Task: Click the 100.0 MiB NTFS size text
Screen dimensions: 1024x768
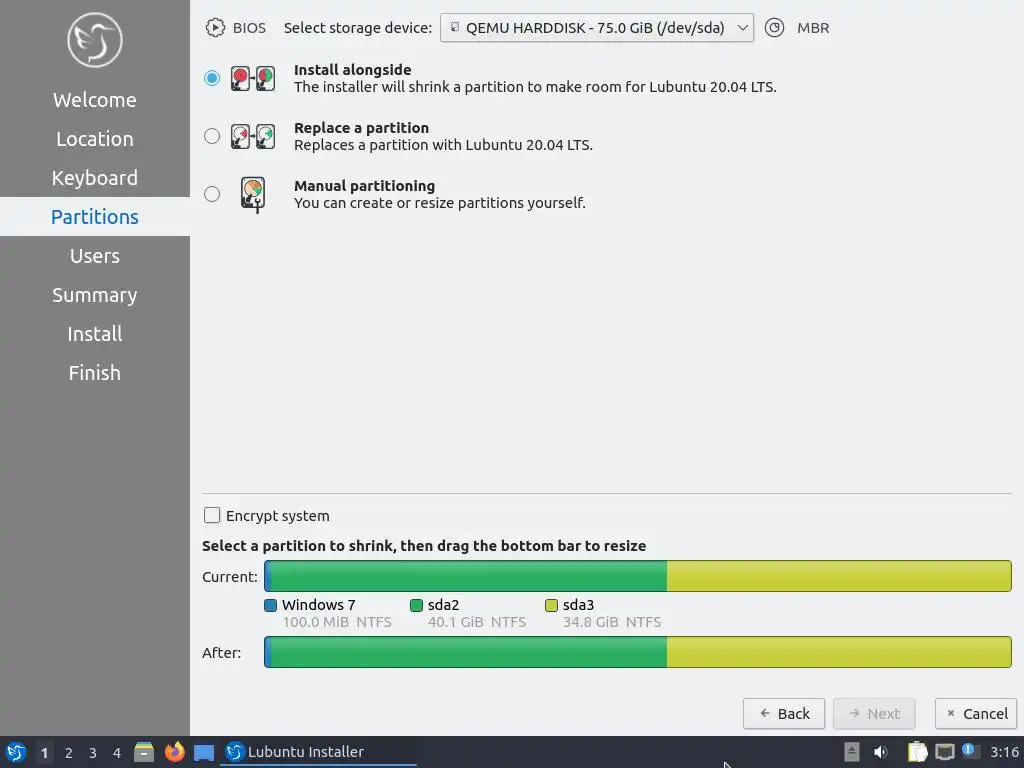Action: tap(337, 622)
